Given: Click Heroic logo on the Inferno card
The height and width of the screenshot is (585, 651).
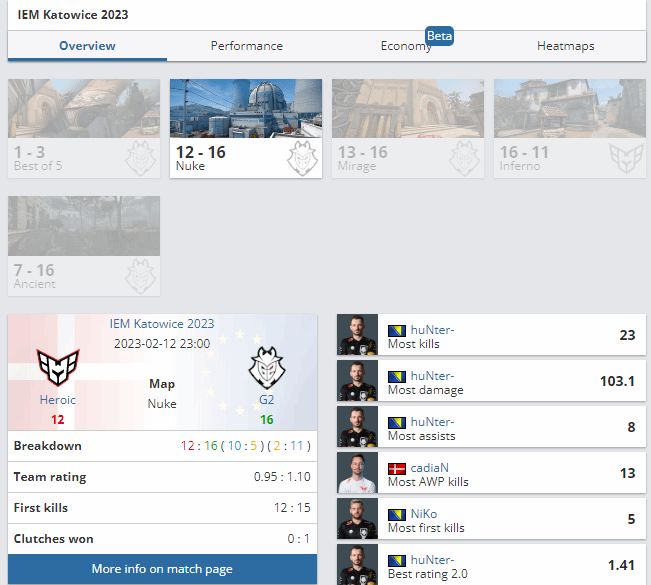Looking at the screenshot, I should click(x=626, y=158).
